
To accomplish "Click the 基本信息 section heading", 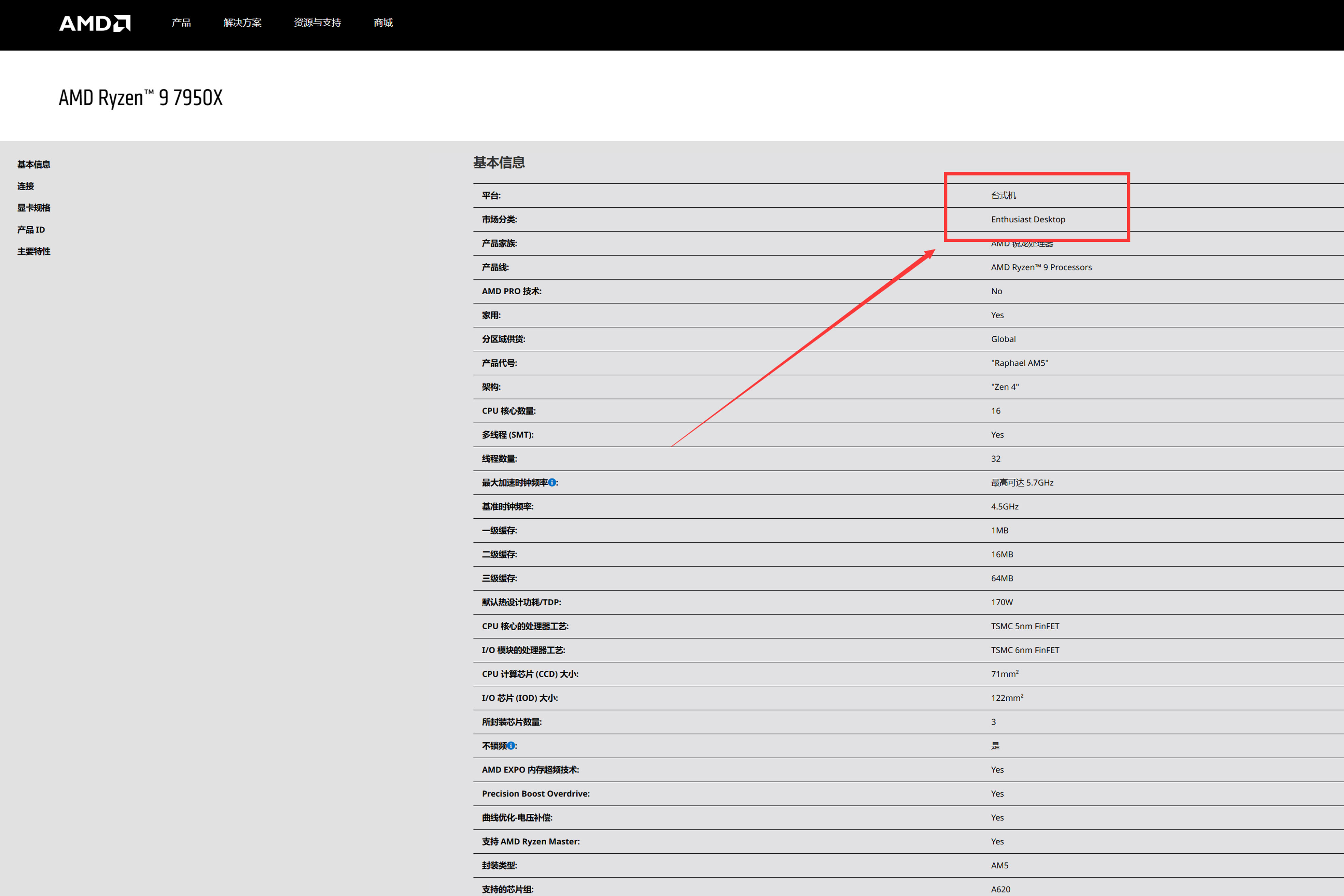I will [x=499, y=163].
